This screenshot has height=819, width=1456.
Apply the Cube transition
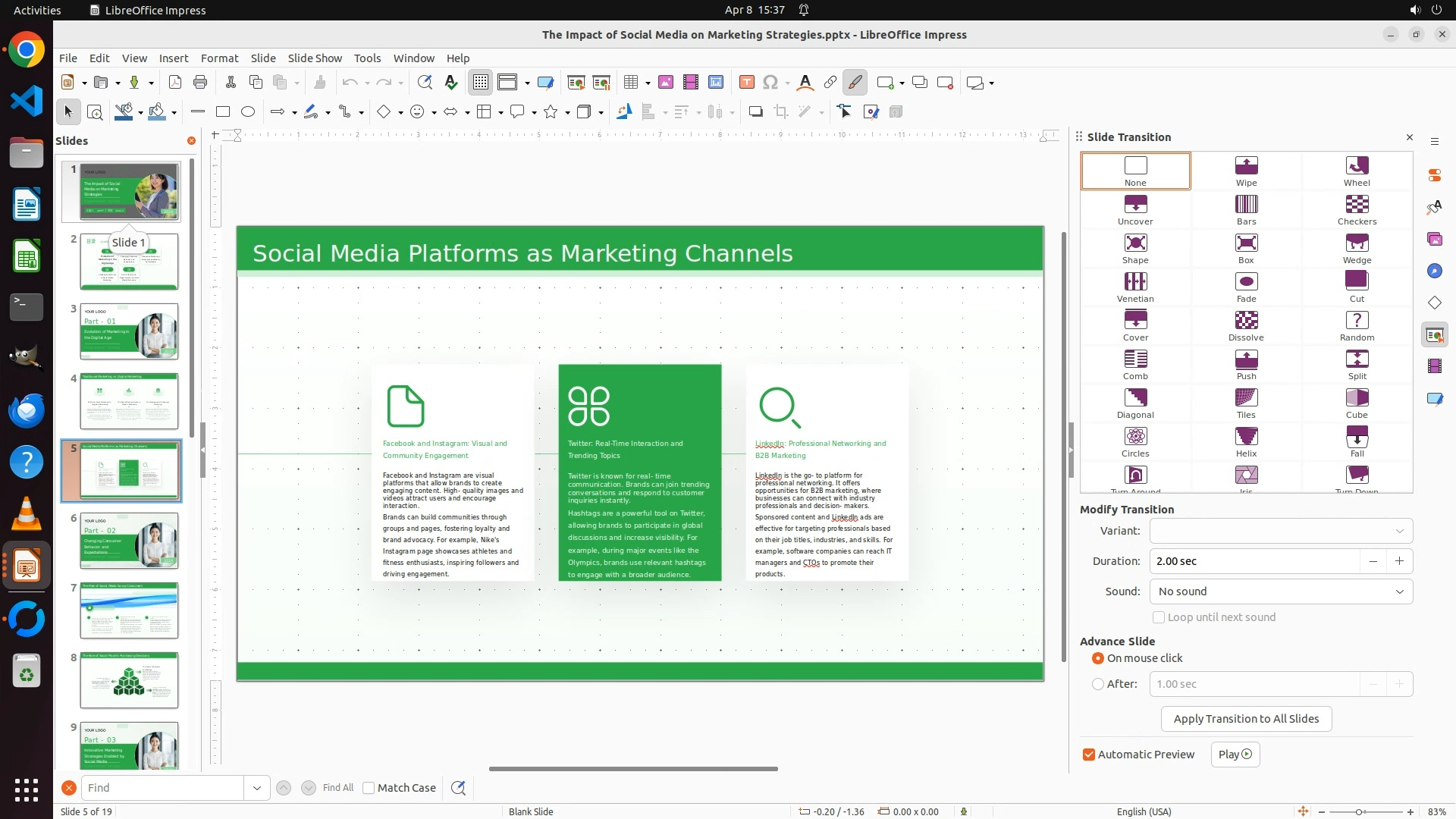[x=1357, y=403]
